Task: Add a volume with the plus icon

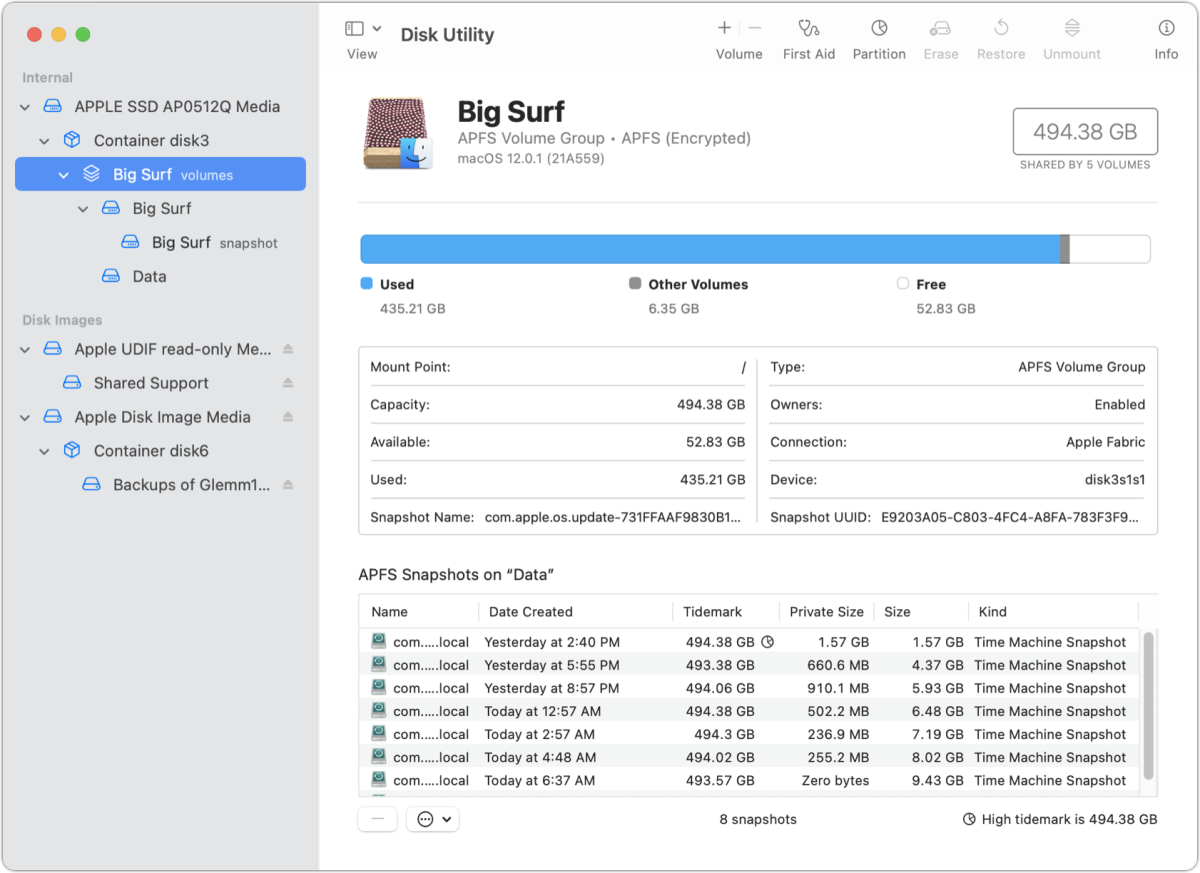Action: pos(724,29)
